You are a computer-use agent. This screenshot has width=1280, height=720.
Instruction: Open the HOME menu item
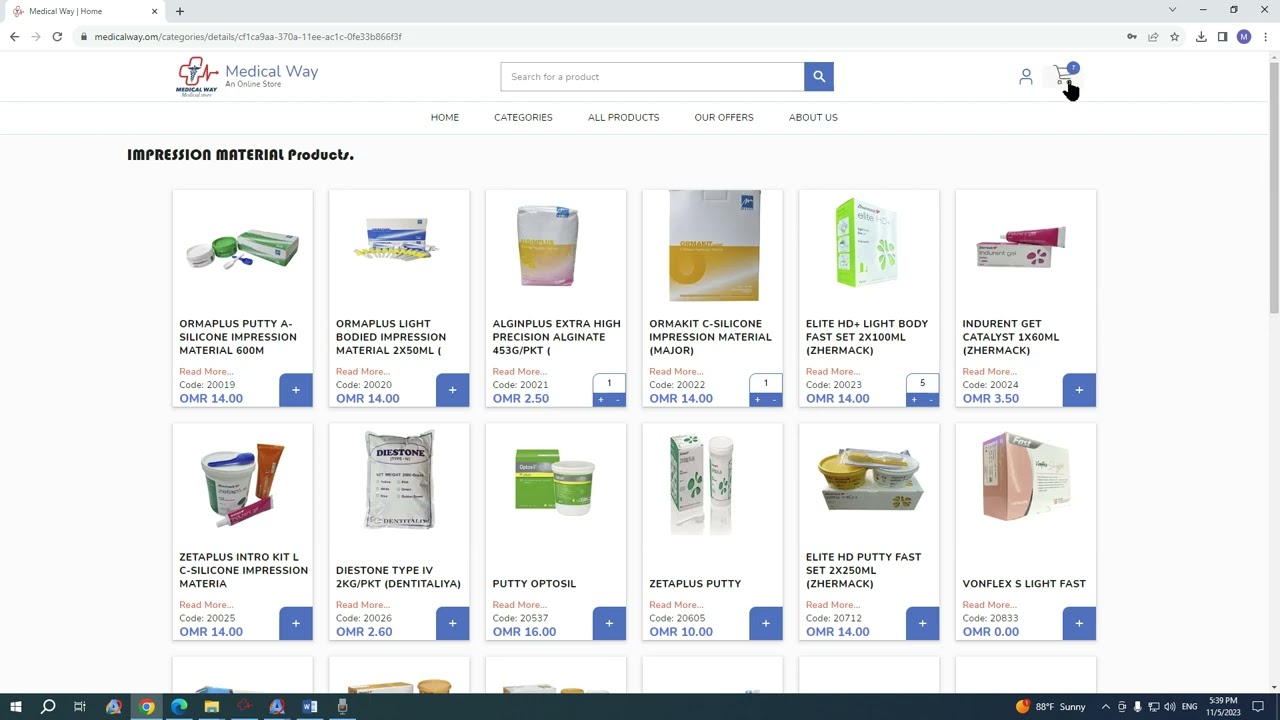click(445, 117)
